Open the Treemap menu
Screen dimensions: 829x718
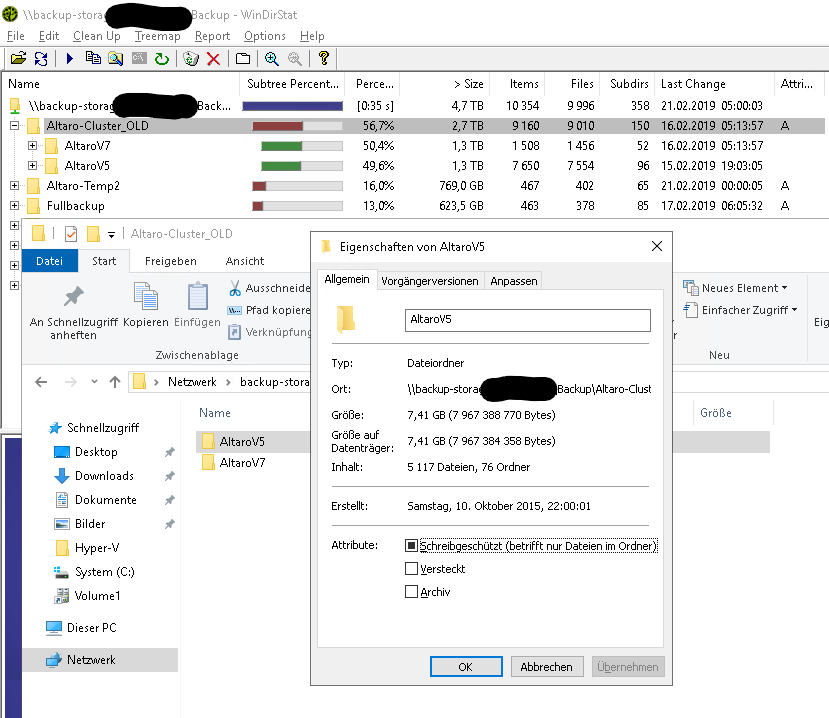[158, 36]
